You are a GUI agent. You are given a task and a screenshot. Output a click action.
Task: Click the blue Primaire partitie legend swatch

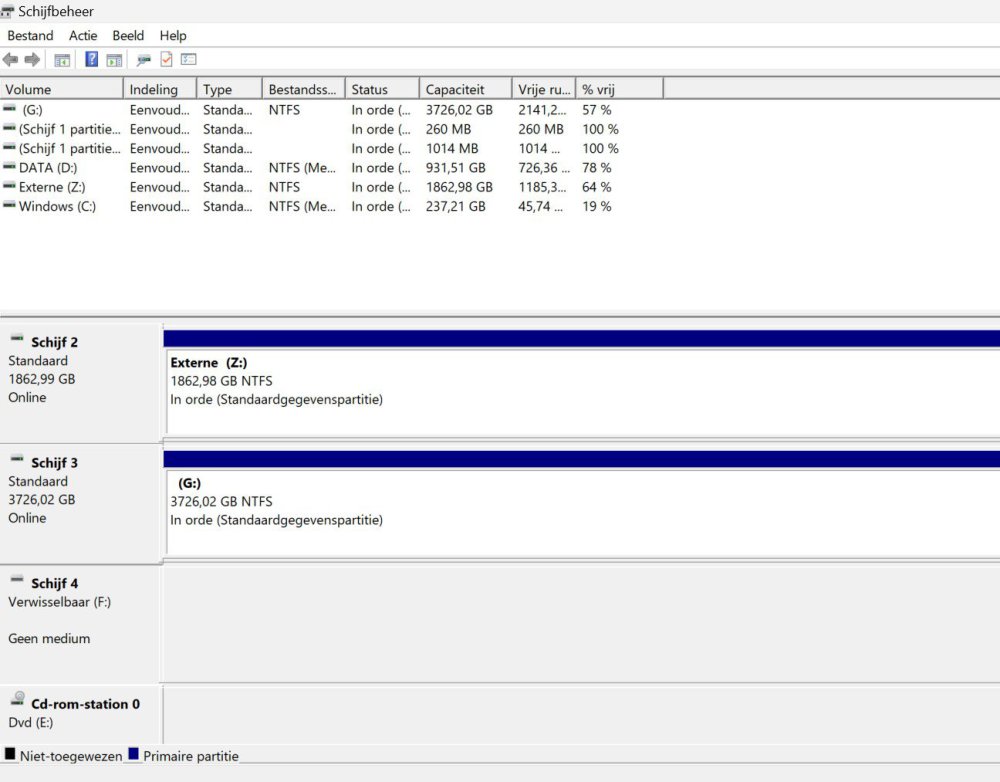[x=133, y=754]
